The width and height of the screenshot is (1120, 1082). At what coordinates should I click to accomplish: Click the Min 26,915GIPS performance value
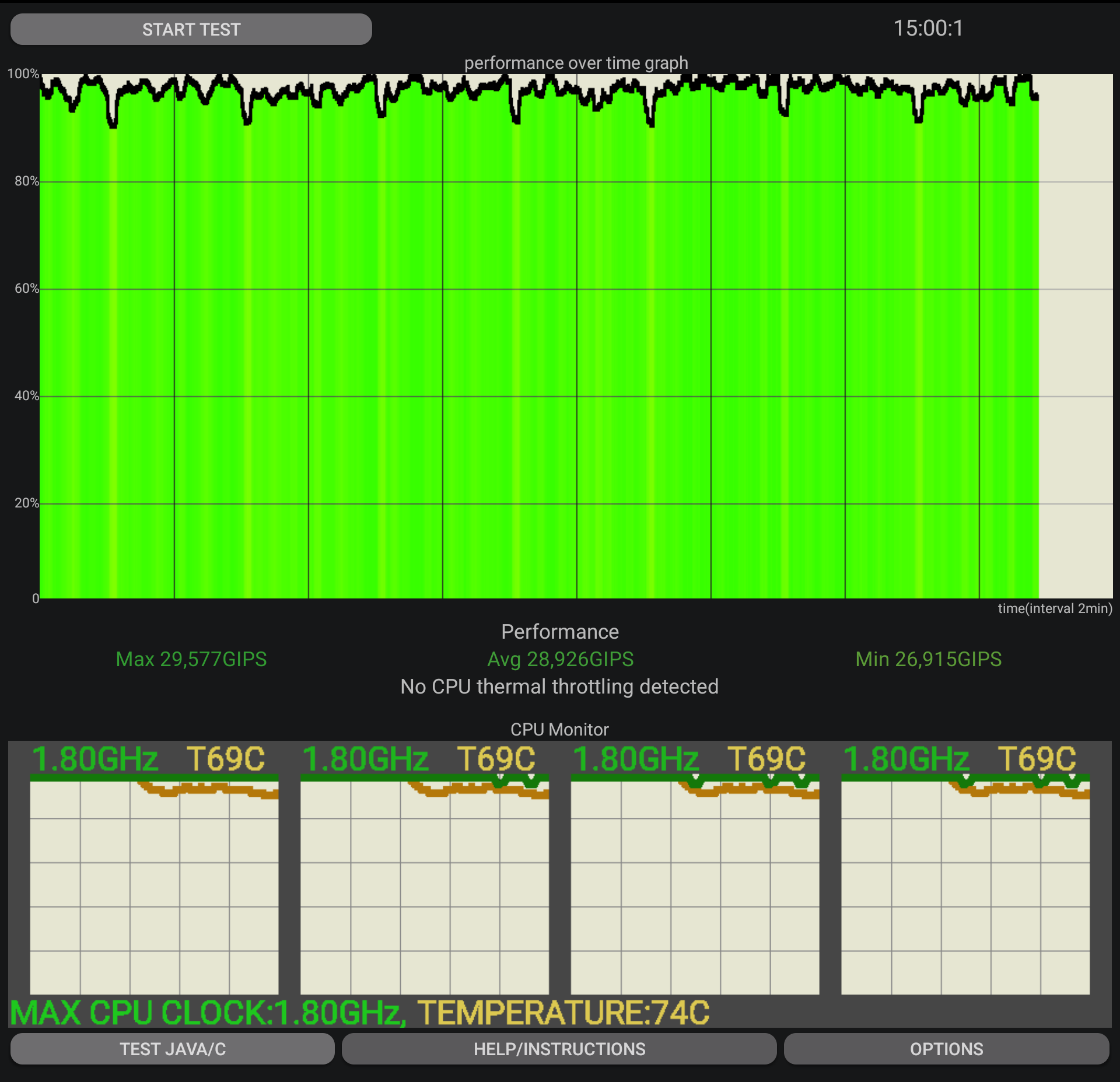coord(928,659)
